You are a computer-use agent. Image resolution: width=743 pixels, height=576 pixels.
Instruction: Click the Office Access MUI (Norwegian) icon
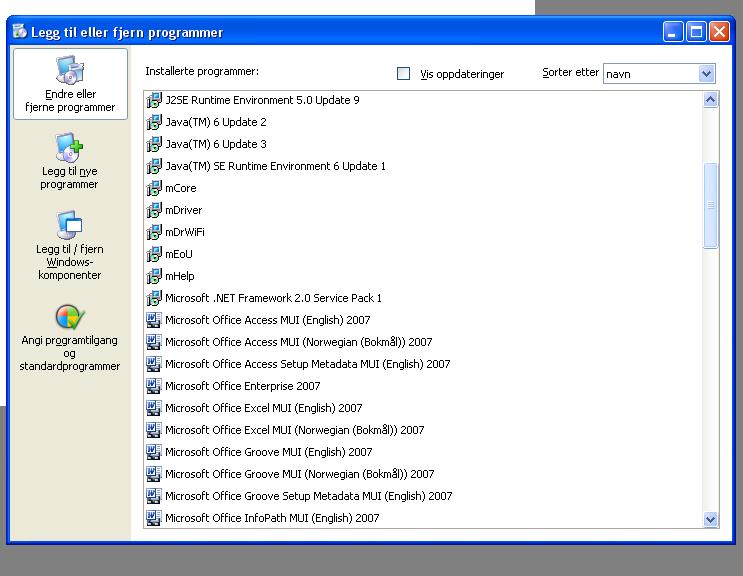pyautogui.click(x=154, y=342)
